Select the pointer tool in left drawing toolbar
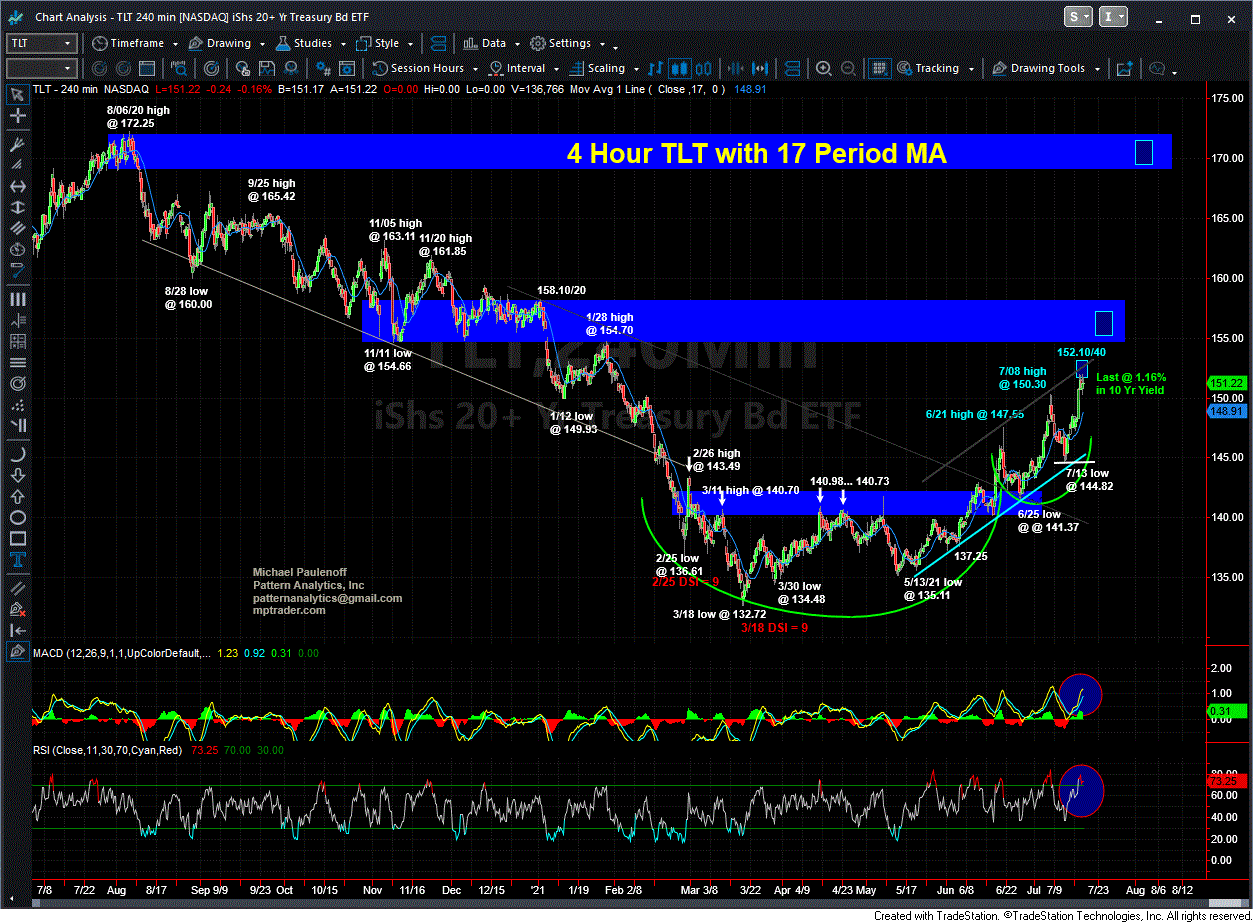 tap(17, 95)
